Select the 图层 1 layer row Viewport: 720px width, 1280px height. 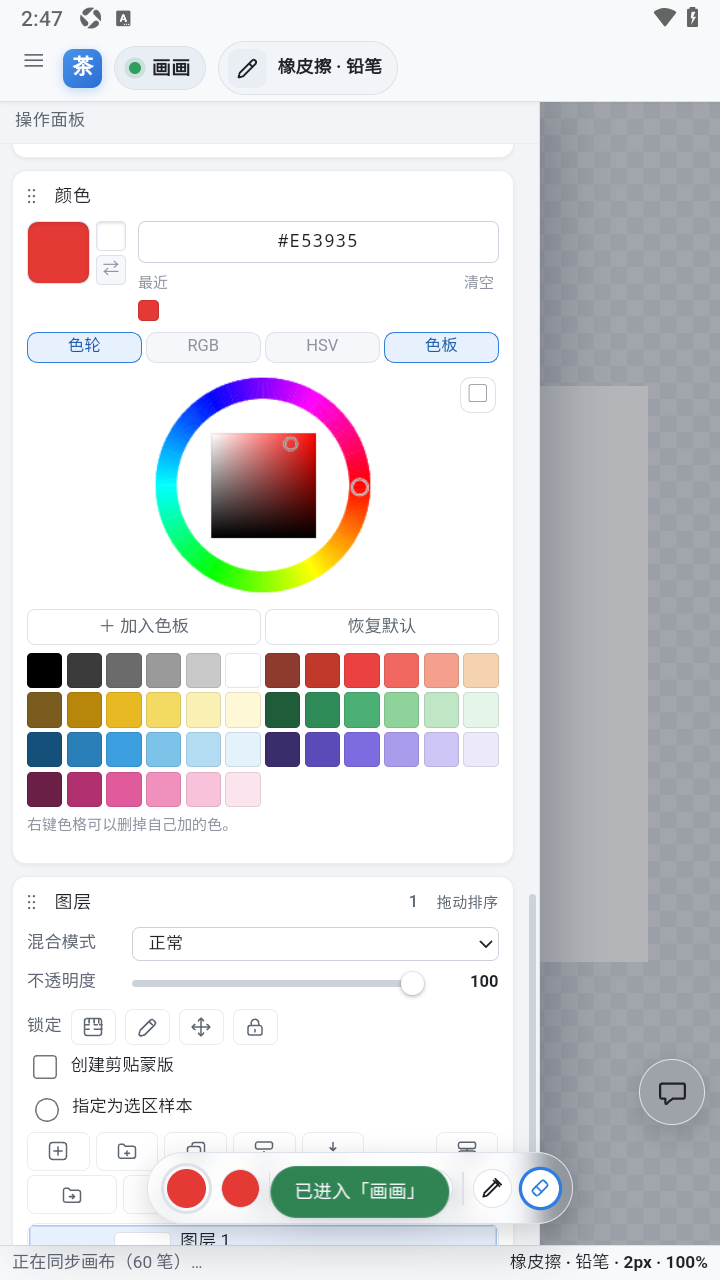point(263,1236)
